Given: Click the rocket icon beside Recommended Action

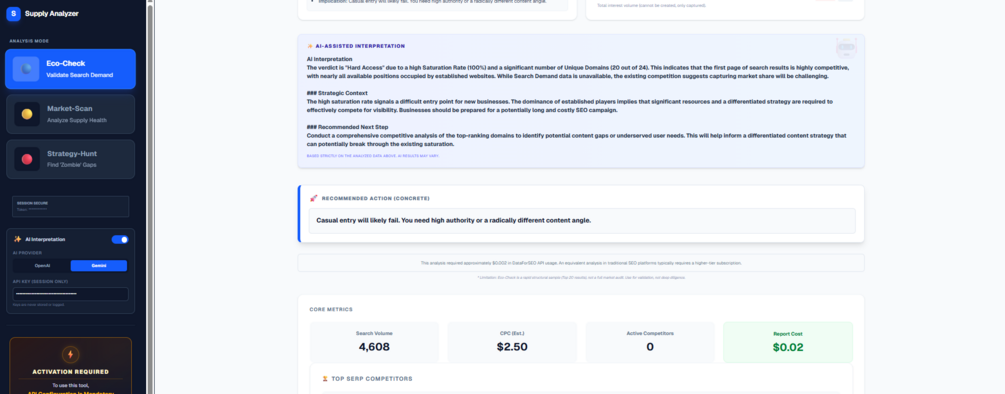Looking at the screenshot, I should 313,198.
